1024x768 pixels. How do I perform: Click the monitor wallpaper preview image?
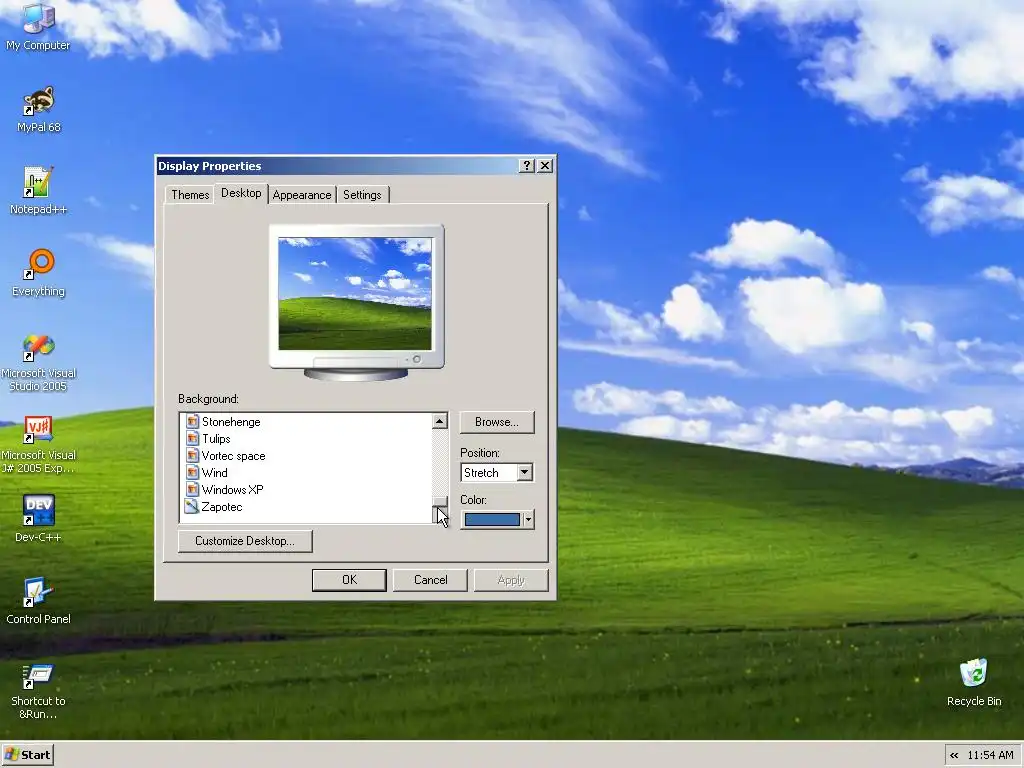pos(355,294)
